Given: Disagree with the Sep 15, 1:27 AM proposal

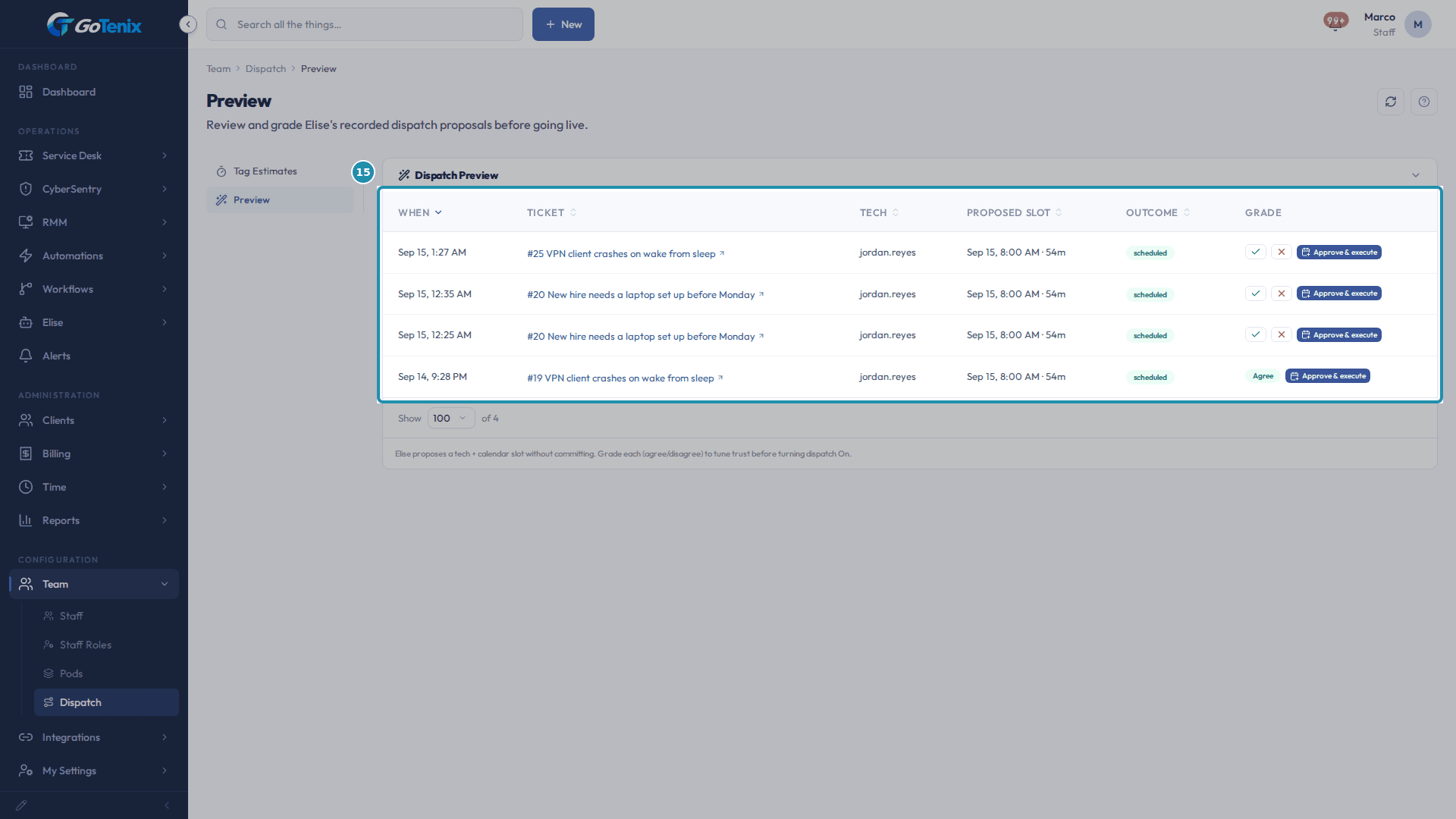Looking at the screenshot, I should pyautogui.click(x=1281, y=252).
